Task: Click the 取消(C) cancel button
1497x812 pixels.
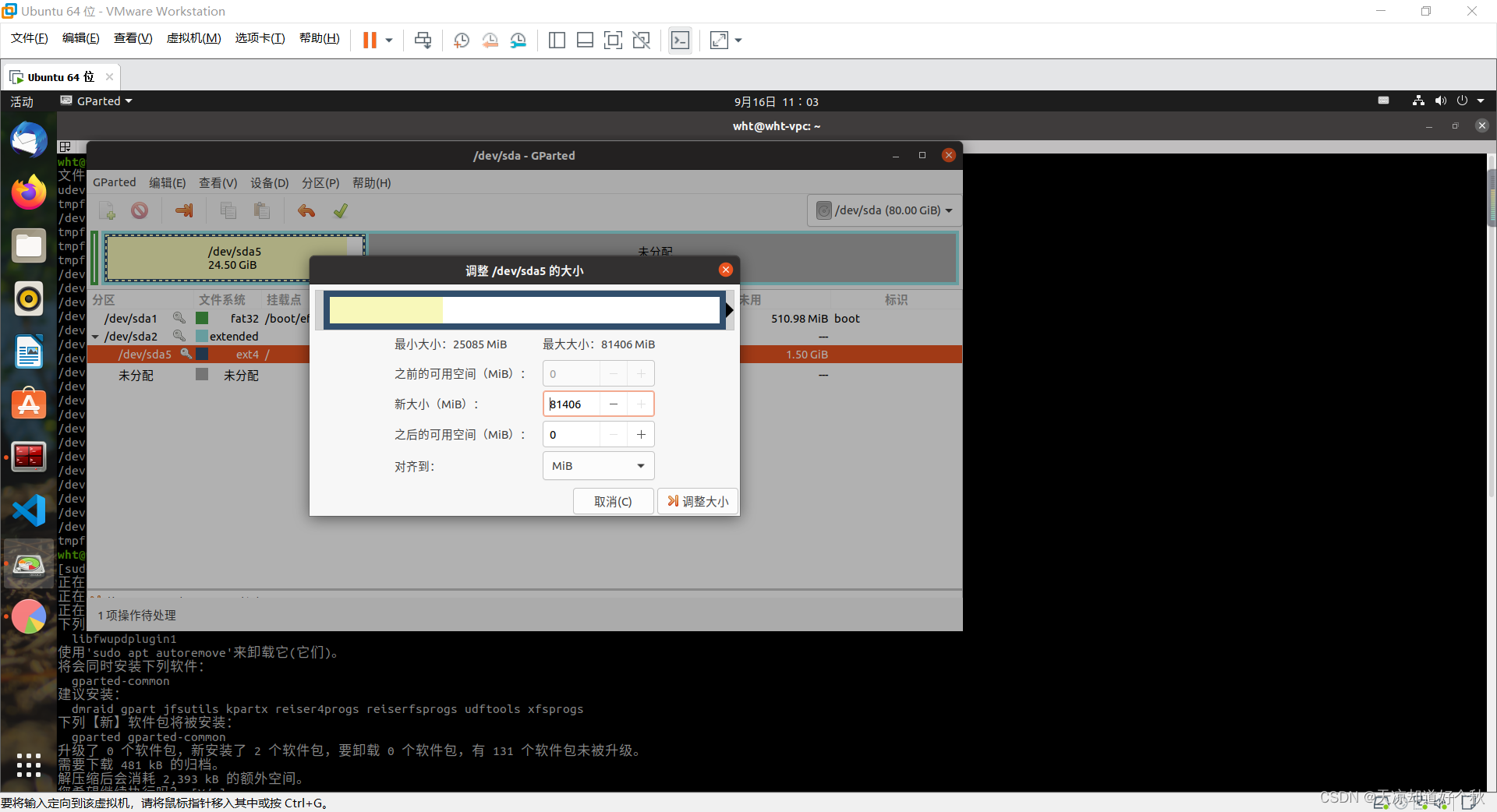Action: [x=613, y=501]
